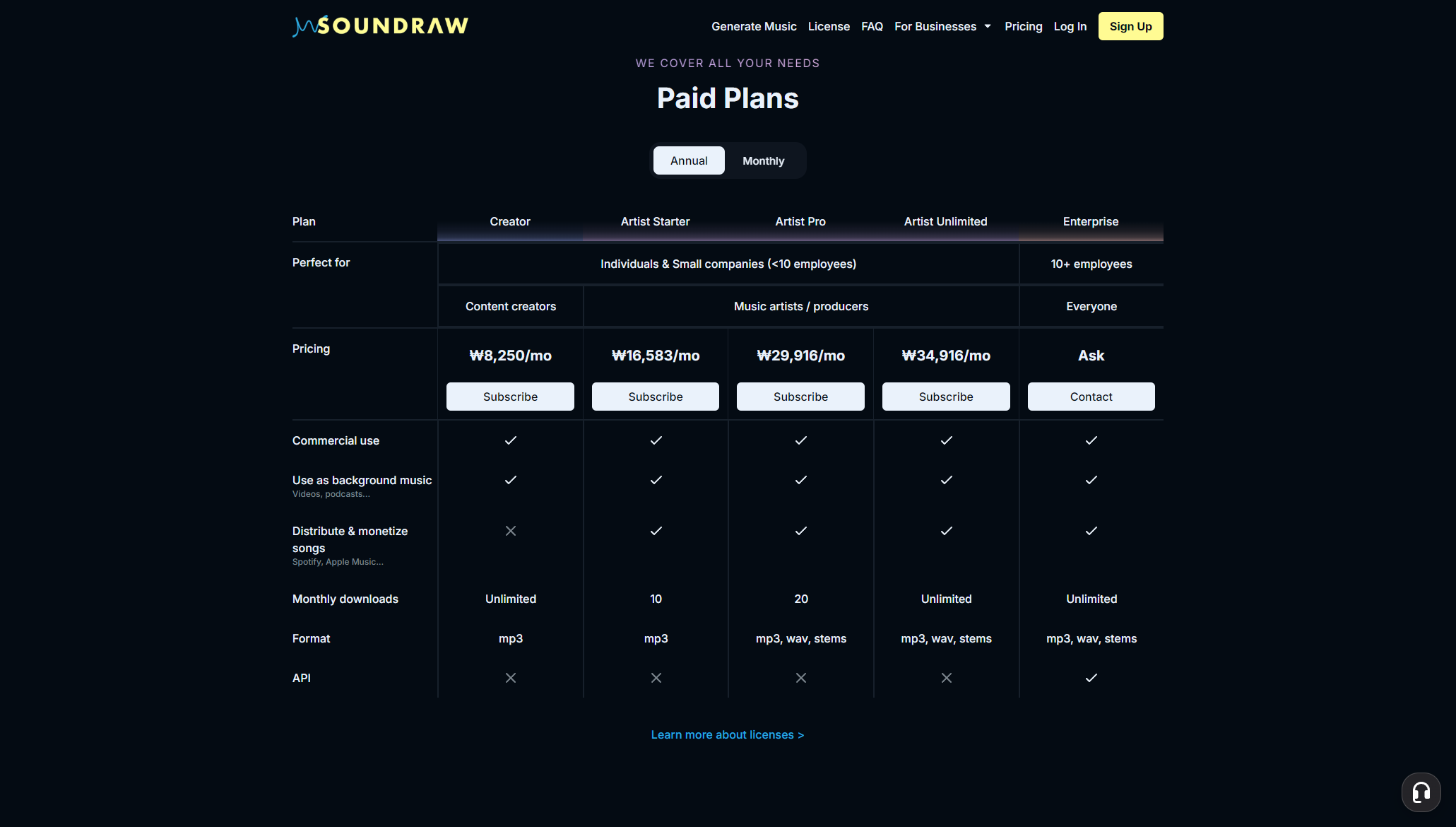
Task: Open the Generate Music page
Action: click(754, 26)
